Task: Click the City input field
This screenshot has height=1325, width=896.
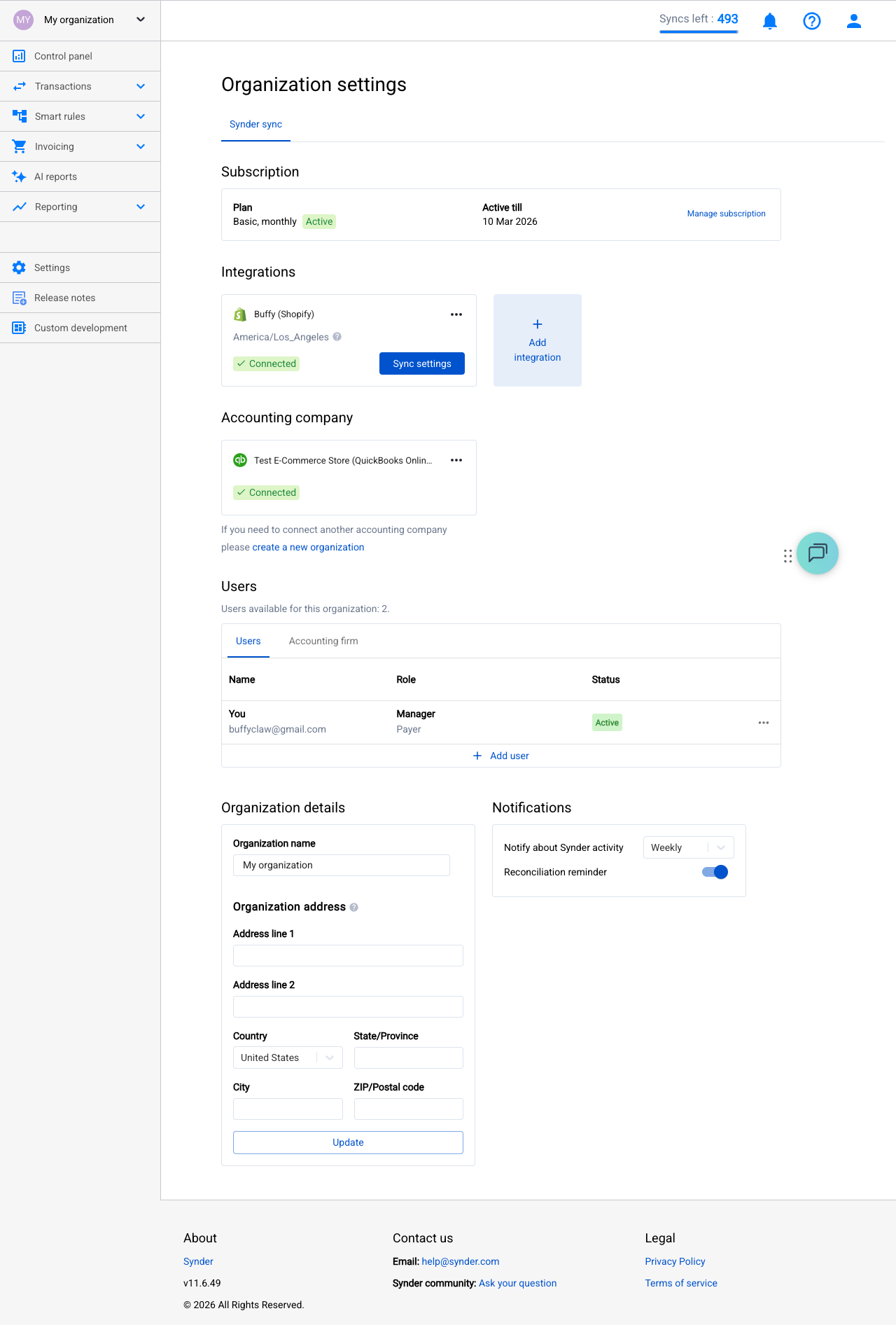Action: [288, 1109]
